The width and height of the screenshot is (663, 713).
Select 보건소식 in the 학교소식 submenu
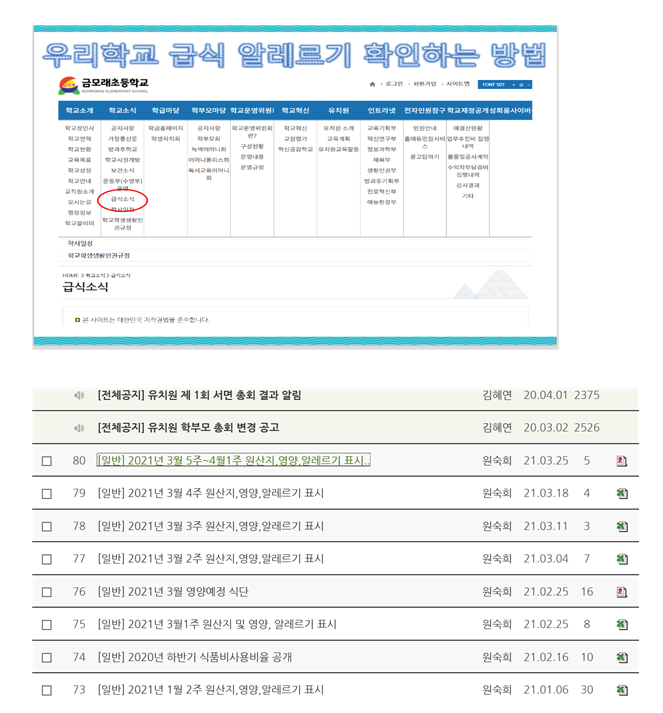123,171
